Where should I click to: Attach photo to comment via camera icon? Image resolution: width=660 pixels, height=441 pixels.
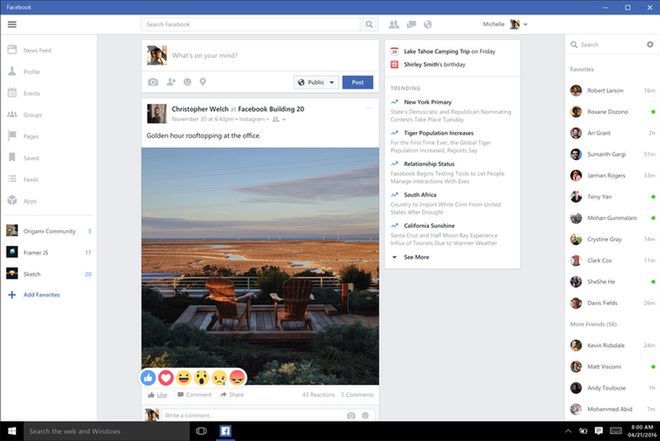(x=351, y=415)
